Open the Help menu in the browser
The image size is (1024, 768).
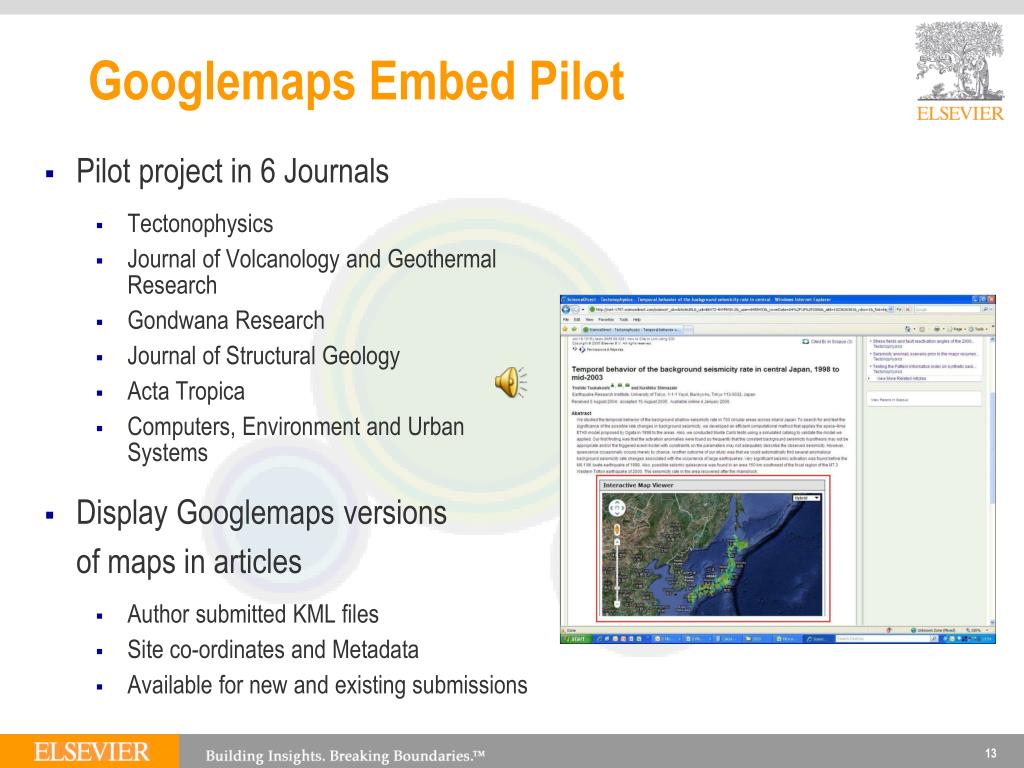(637, 319)
